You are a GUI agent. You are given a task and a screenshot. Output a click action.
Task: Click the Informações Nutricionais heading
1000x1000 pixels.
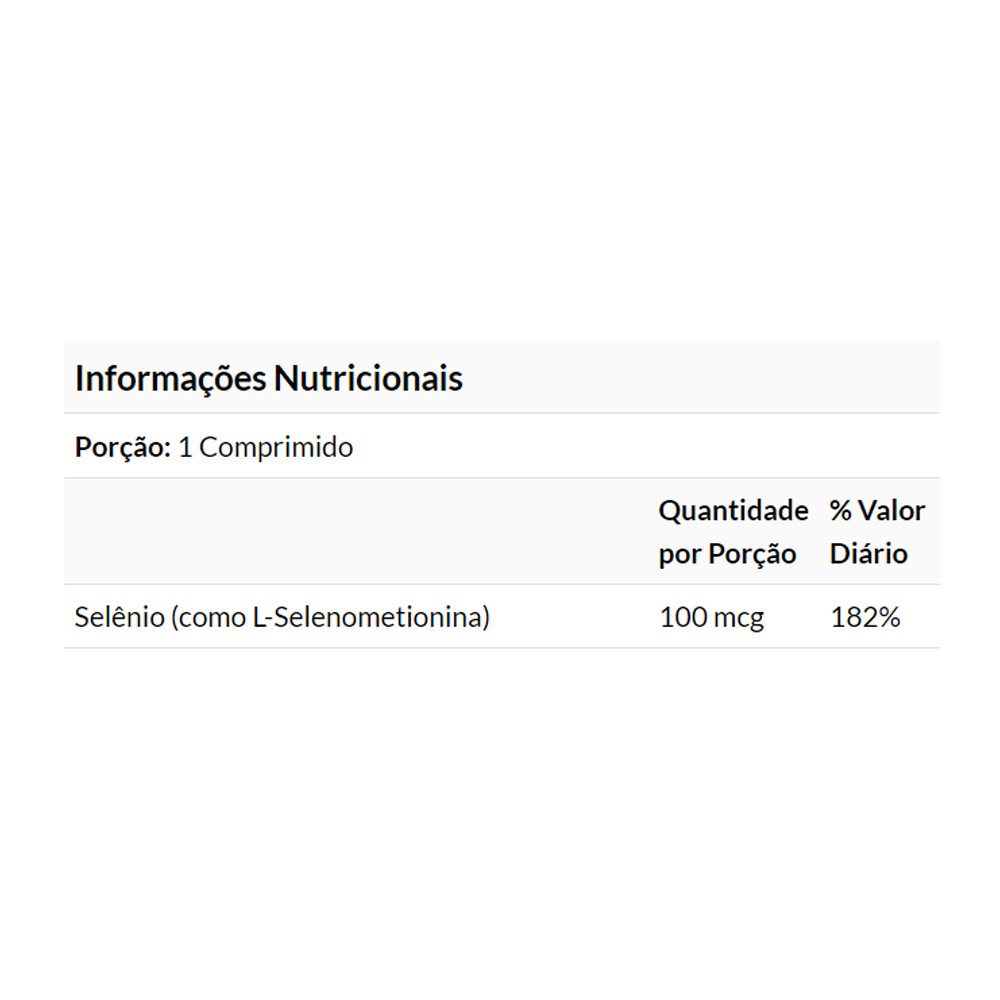269,379
